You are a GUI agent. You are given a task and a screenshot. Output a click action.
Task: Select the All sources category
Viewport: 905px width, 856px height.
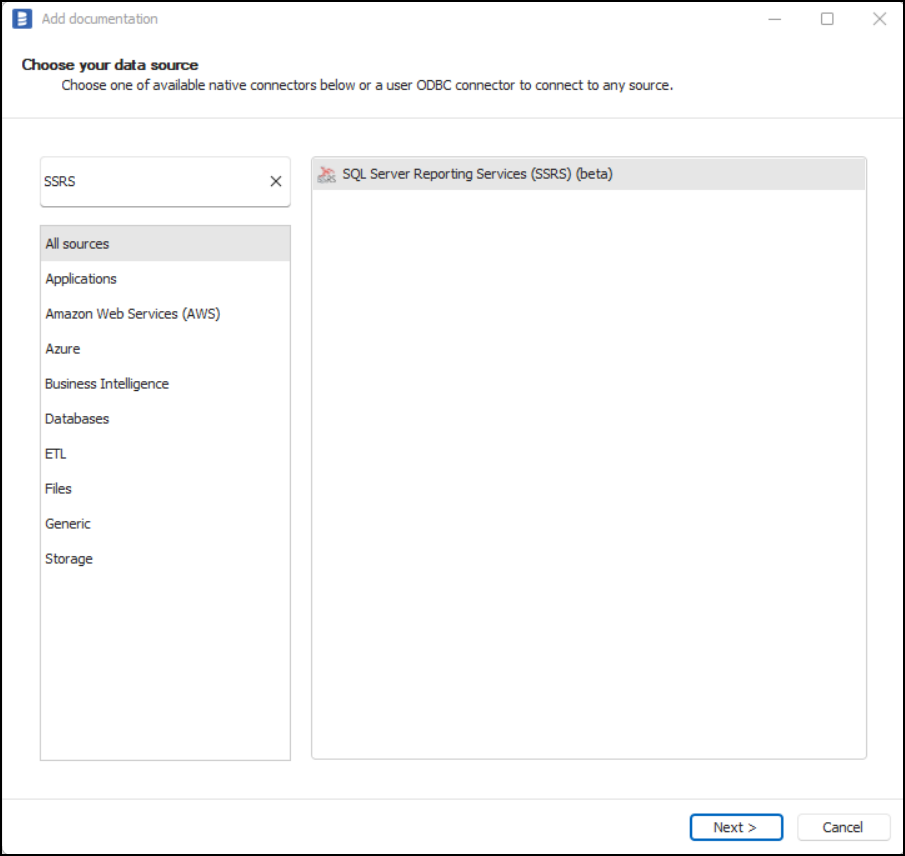[77, 244]
